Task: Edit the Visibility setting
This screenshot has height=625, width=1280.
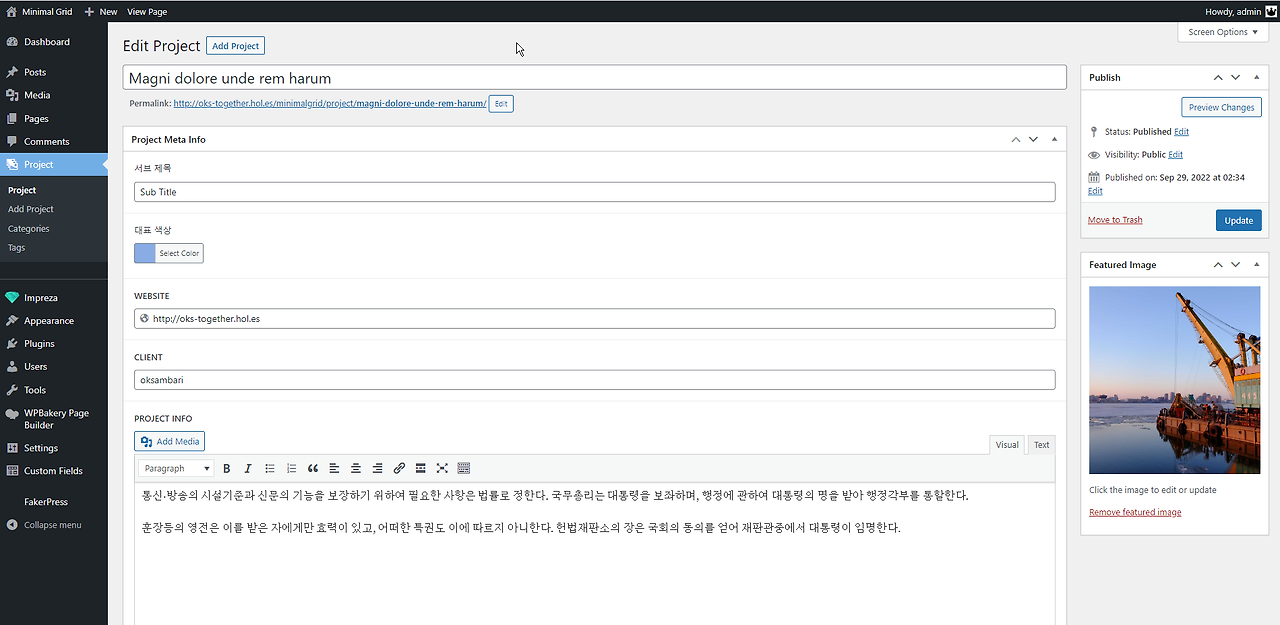Action: 1175,155
